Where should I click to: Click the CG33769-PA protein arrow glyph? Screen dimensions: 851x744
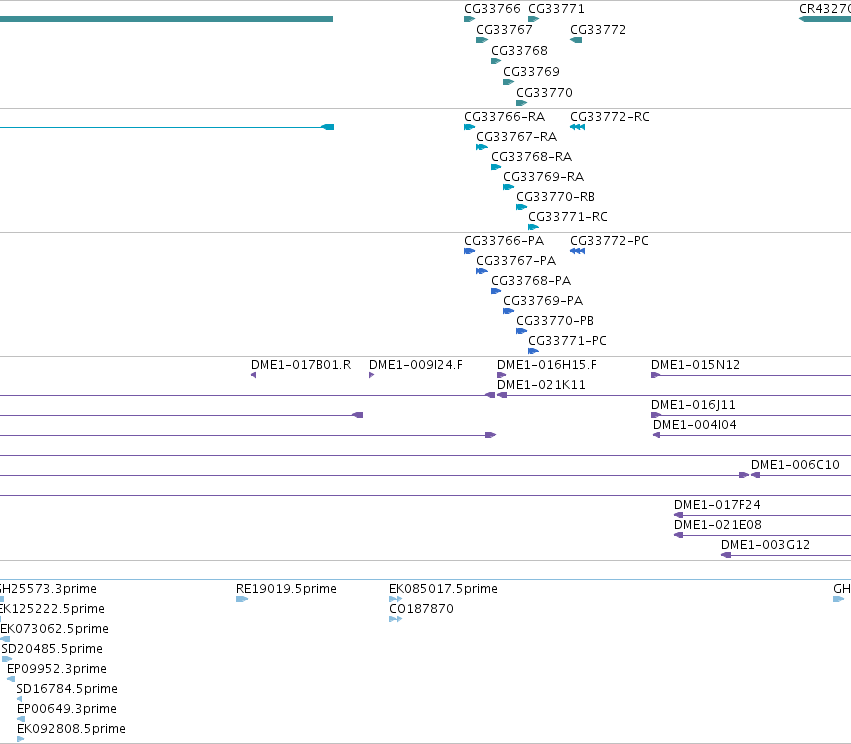pos(509,311)
